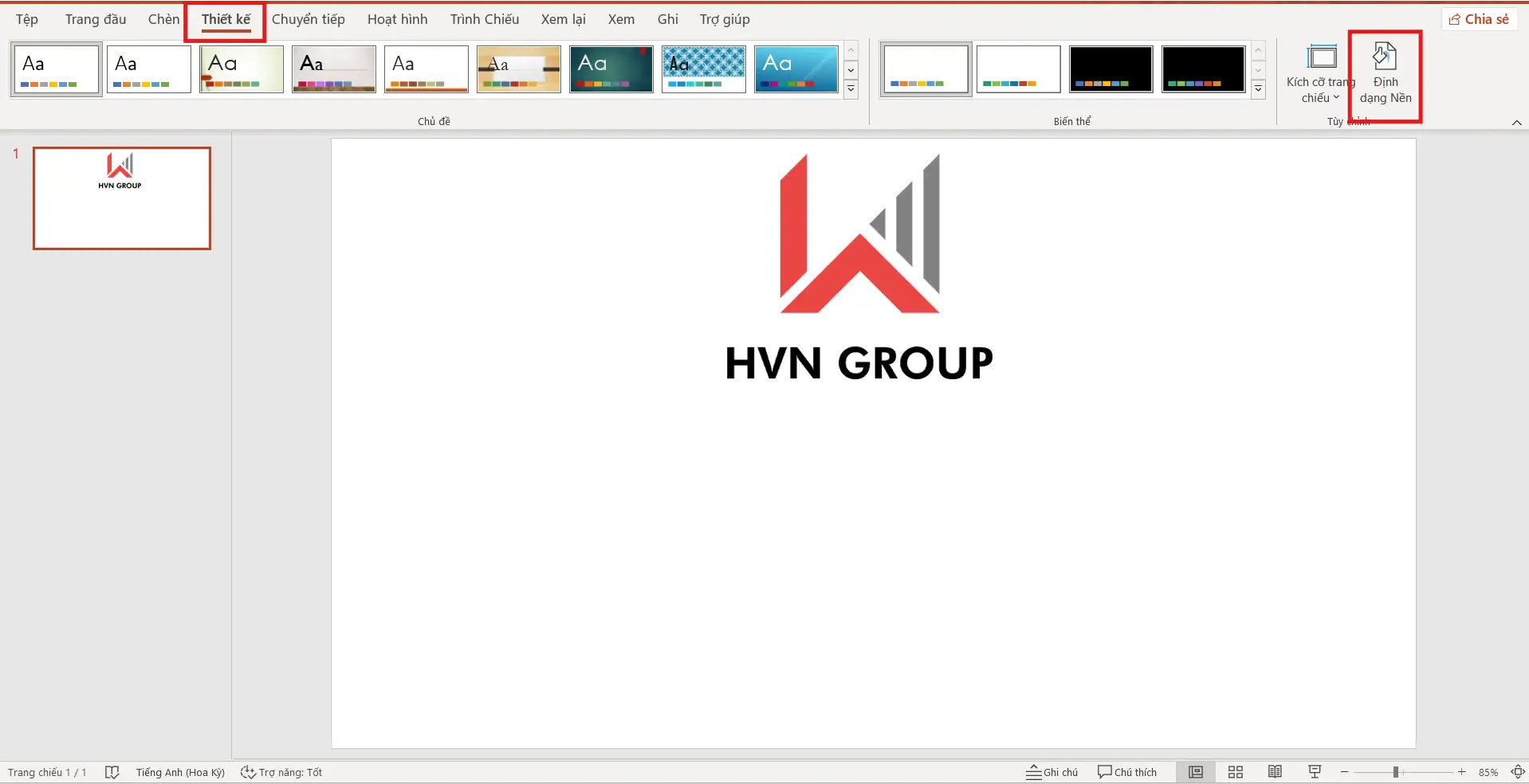1529x784 pixels.
Task: Start slideshow from status bar icon
Action: [1315, 772]
